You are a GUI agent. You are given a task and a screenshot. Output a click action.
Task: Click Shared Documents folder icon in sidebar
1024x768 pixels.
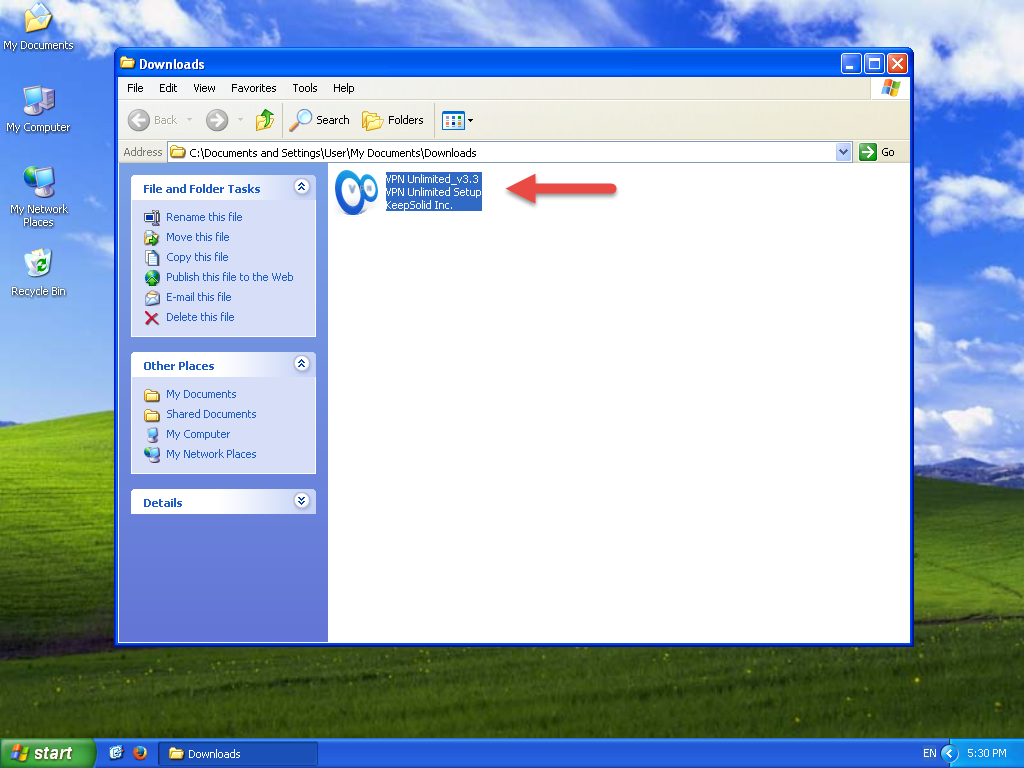pos(152,415)
